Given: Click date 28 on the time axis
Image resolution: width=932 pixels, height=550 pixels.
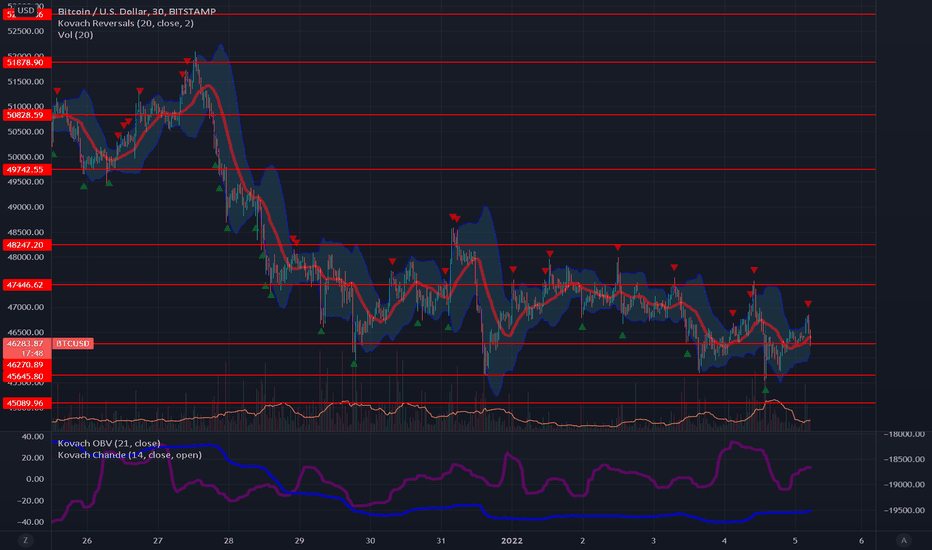Looking at the screenshot, I should (x=228, y=540).
